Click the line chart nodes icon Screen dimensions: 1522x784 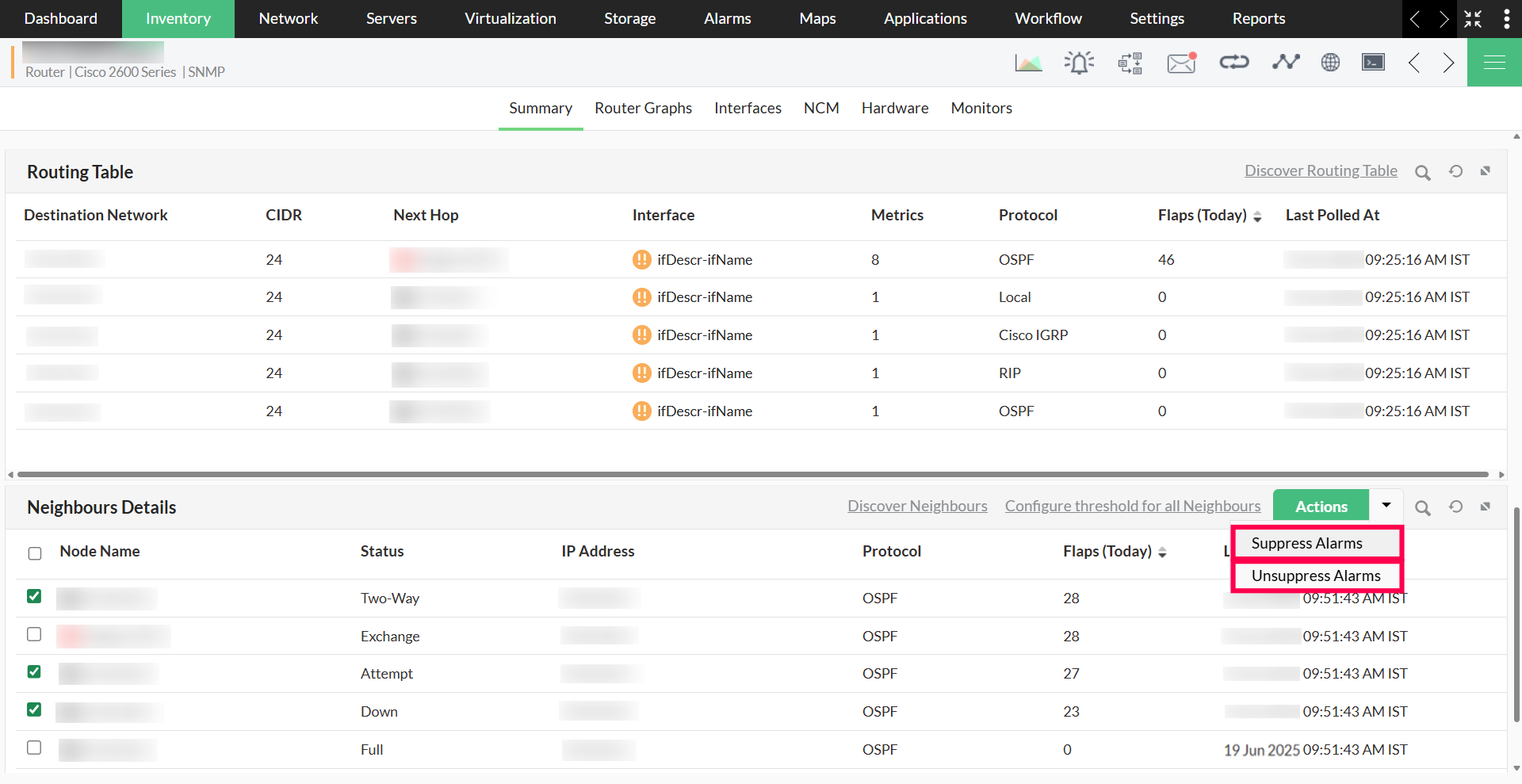click(x=1286, y=62)
